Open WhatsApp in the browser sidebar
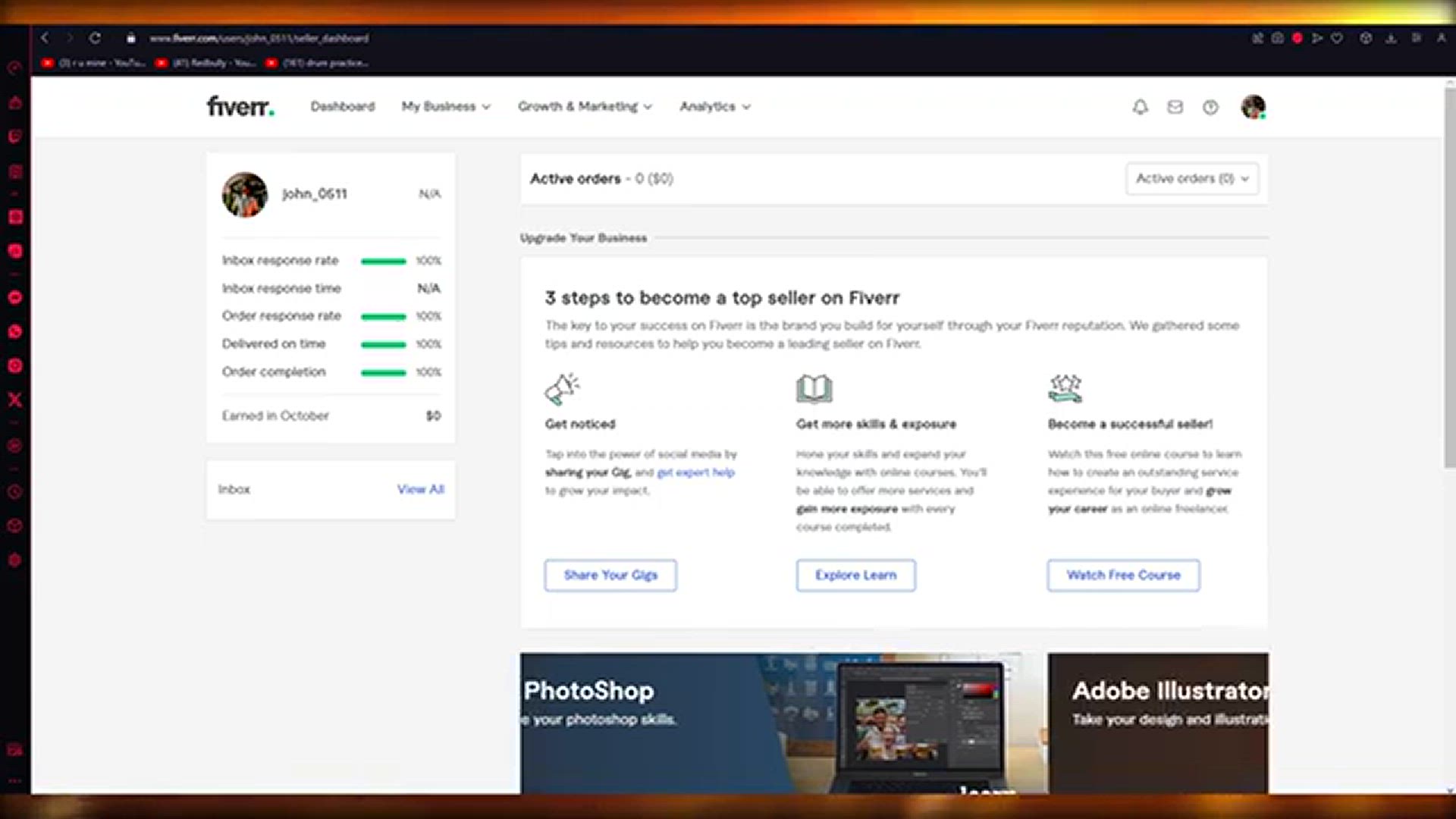The width and height of the screenshot is (1456, 819). [x=14, y=331]
